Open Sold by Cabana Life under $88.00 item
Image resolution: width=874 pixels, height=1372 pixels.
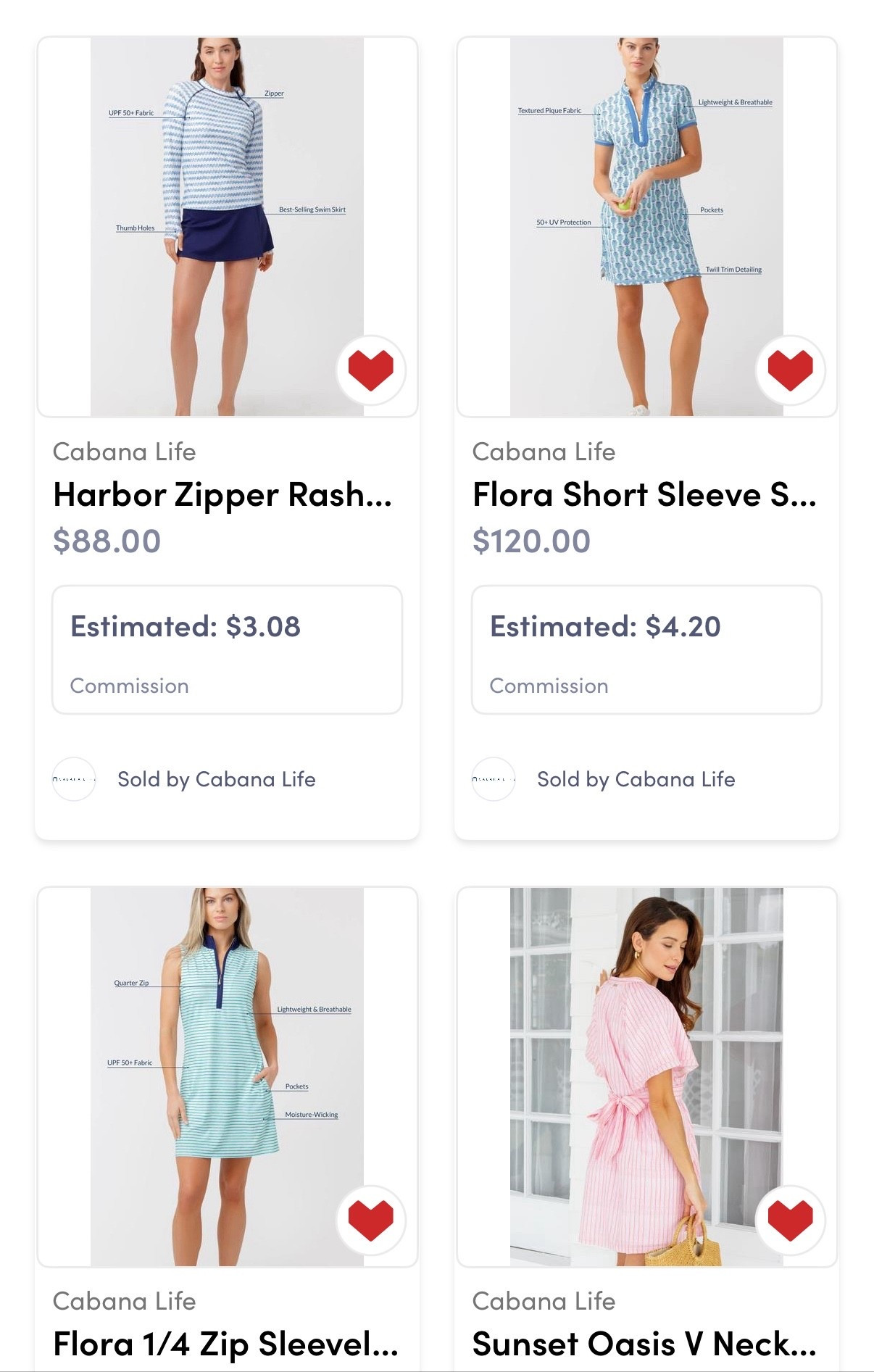(216, 779)
